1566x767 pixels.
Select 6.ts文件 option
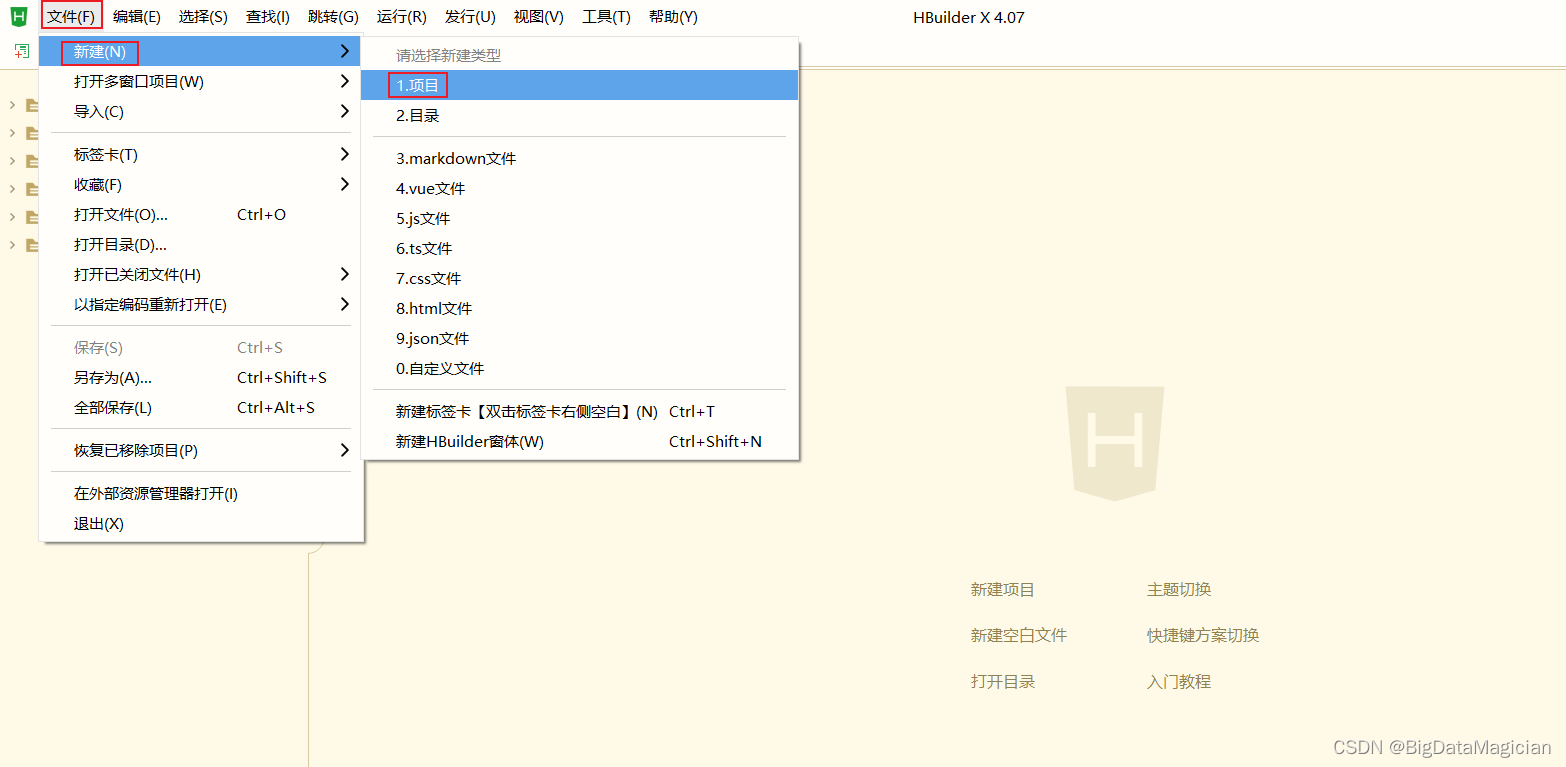579,249
